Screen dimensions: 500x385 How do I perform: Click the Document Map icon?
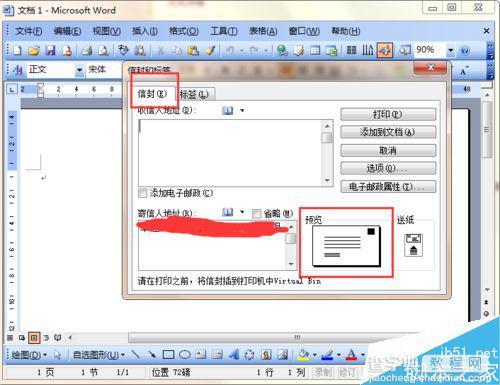405,50
